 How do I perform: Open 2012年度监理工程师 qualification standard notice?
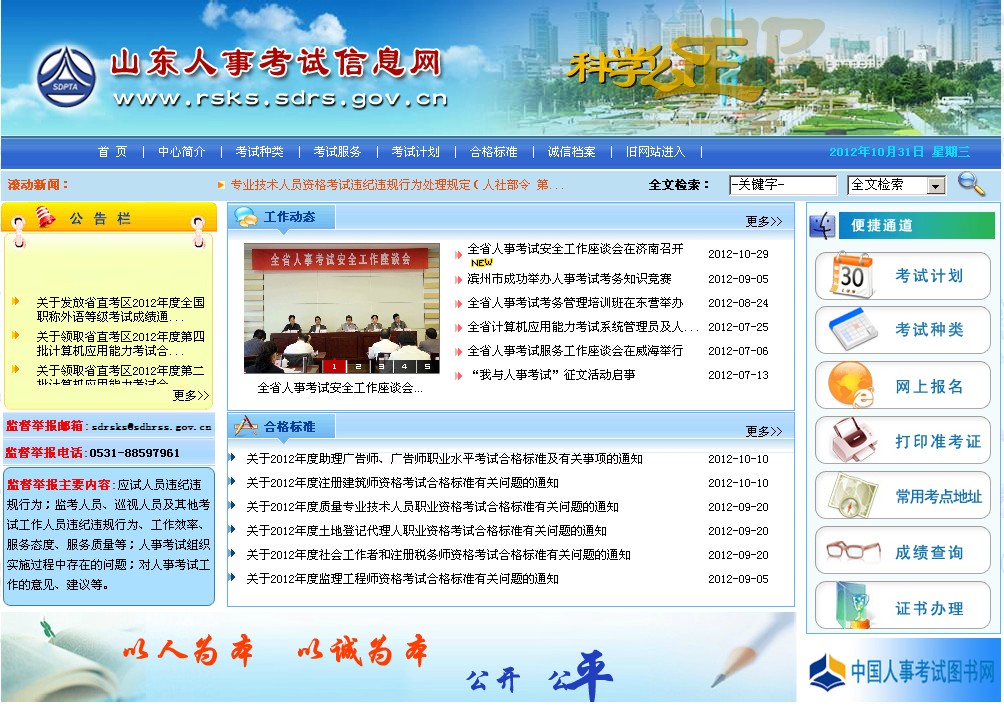pos(402,579)
